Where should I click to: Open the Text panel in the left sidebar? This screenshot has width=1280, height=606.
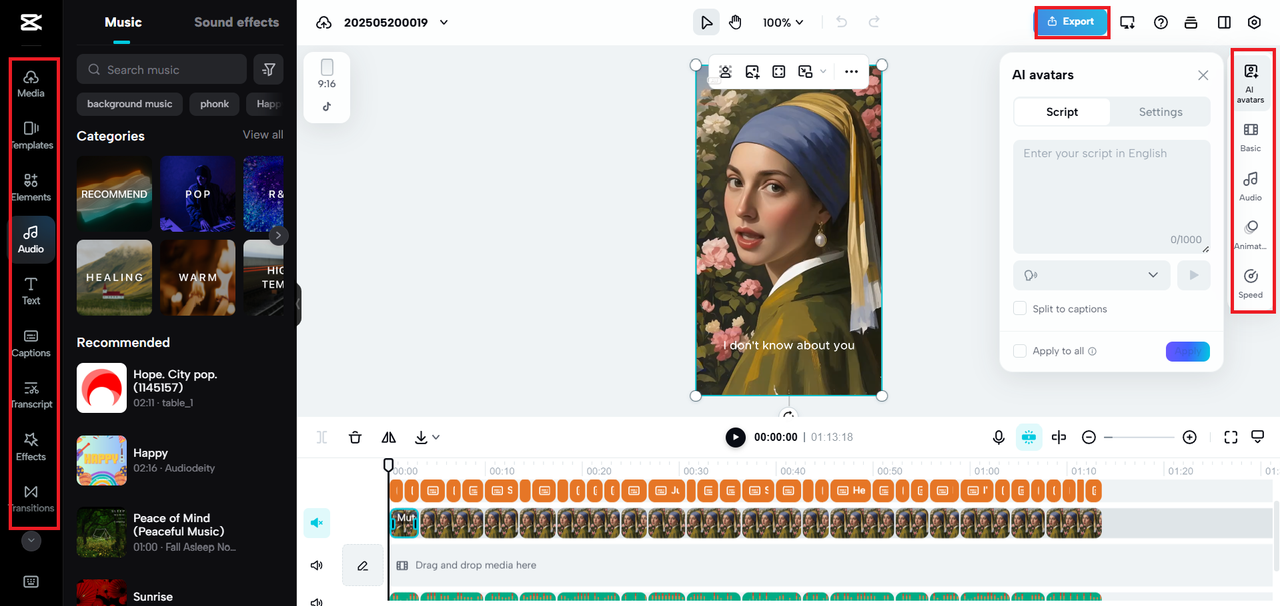31,291
